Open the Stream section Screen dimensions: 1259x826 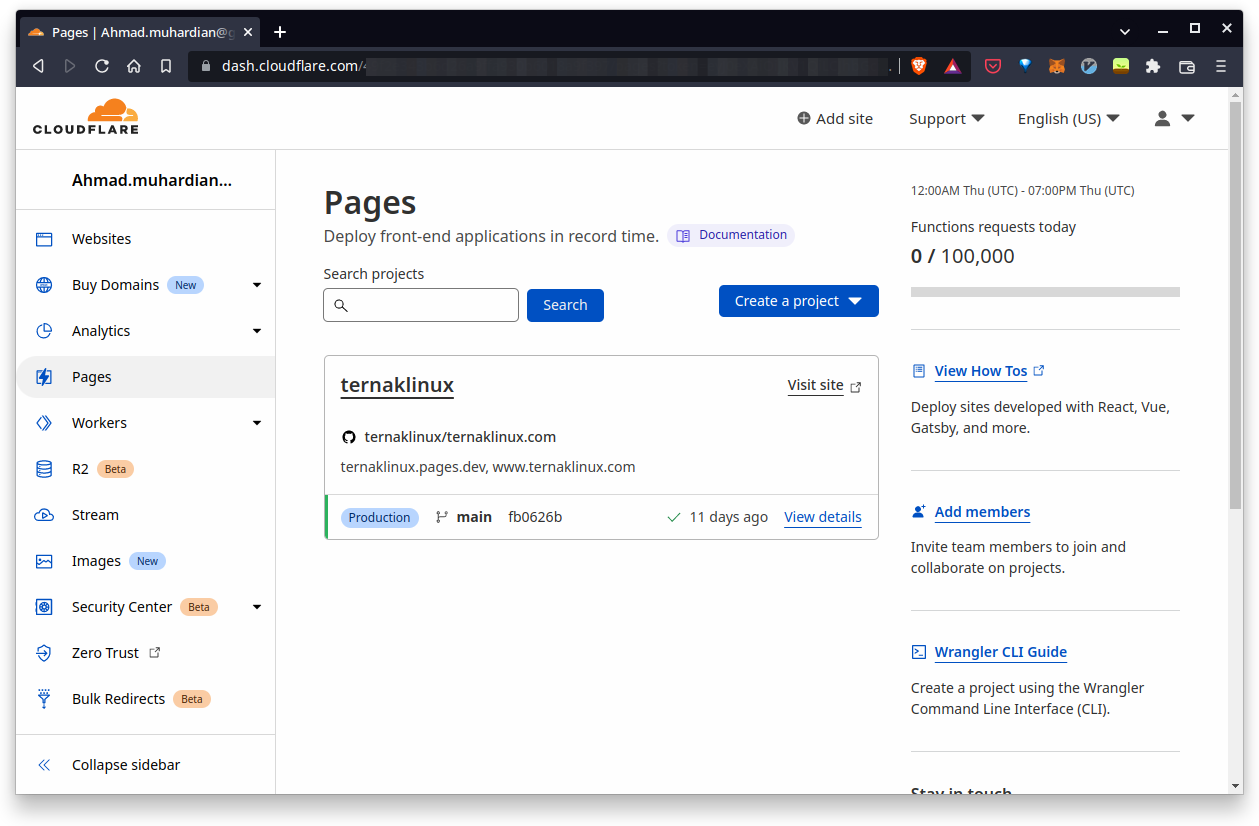coord(95,514)
